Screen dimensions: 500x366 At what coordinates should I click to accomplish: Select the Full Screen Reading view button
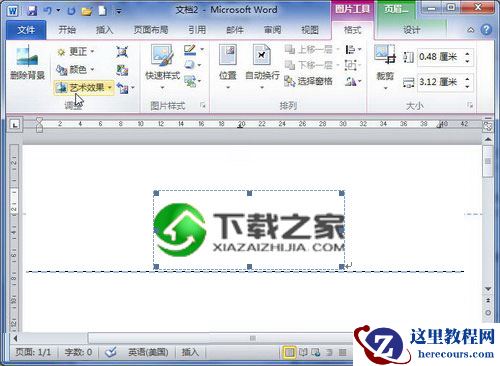[x=303, y=352]
